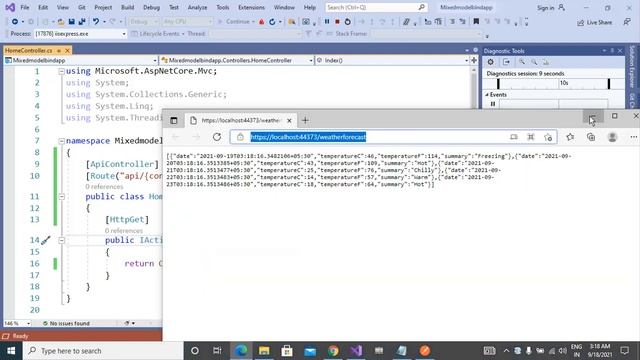
Task: Collapse the method block at line 14
Action: tap(61, 240)
